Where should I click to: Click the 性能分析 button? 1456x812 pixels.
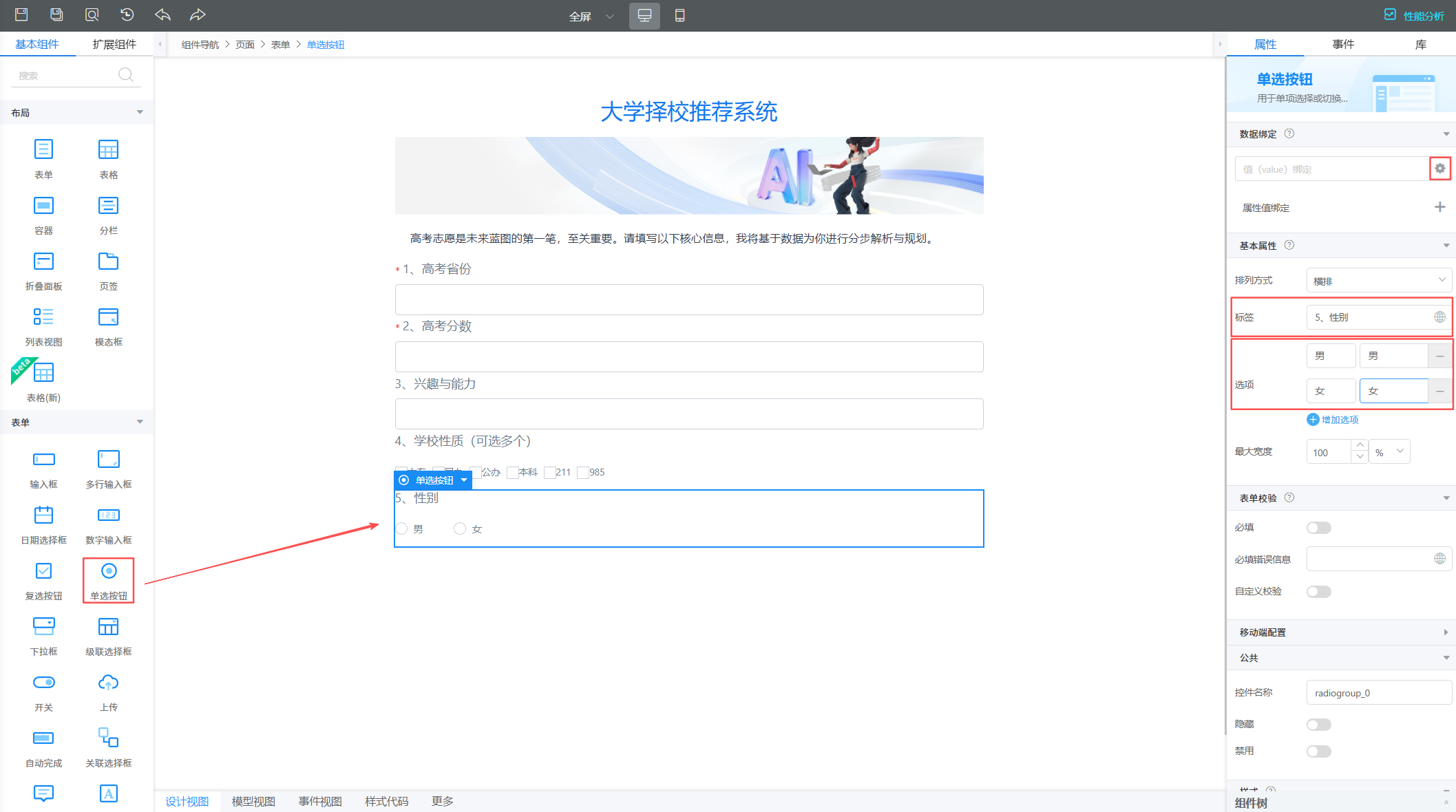tap(1414, 15)
